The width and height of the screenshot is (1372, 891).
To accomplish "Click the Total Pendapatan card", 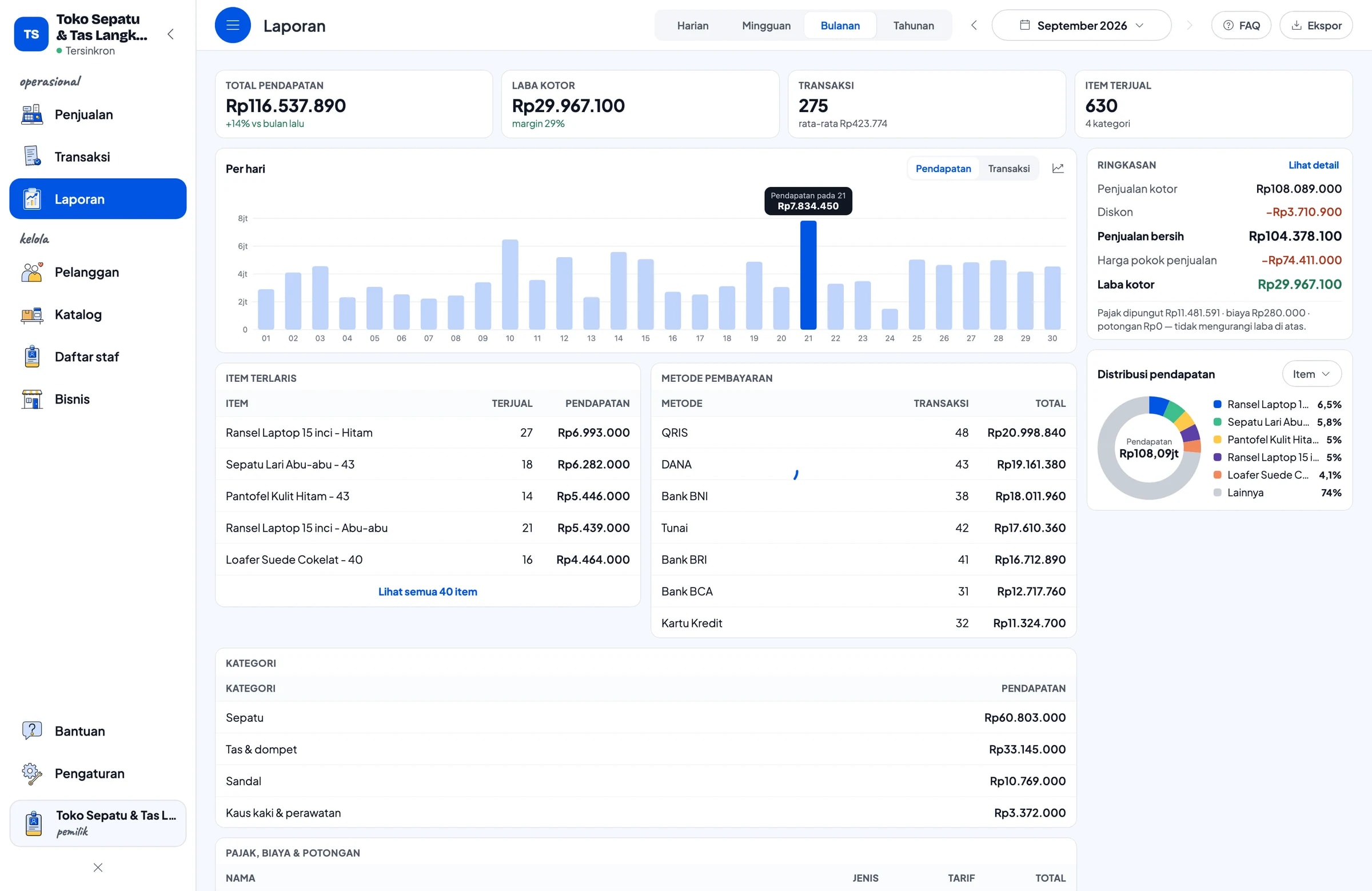I will [x=353, y=104].
